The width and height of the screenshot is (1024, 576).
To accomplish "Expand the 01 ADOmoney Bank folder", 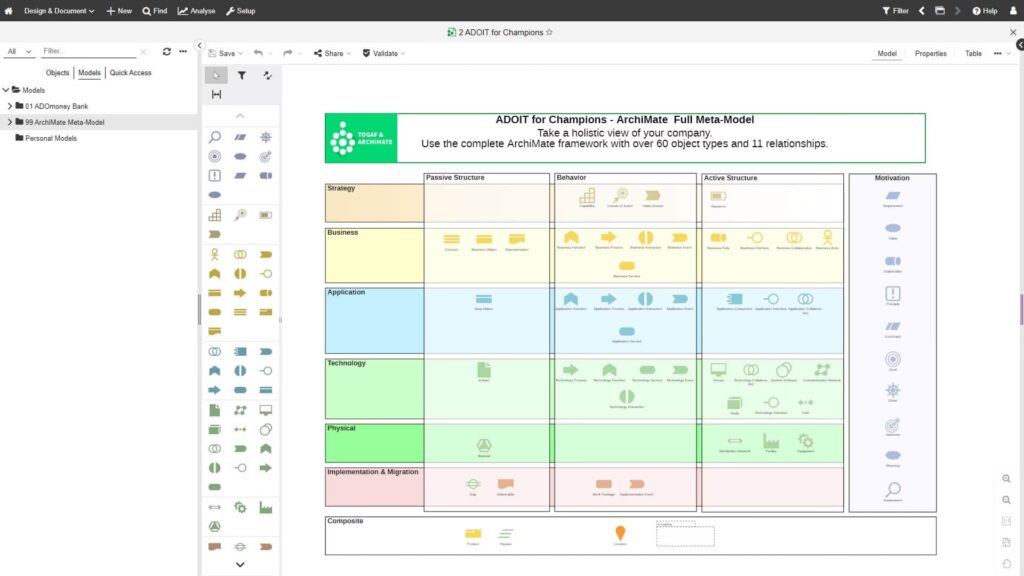I will point(10,106).
